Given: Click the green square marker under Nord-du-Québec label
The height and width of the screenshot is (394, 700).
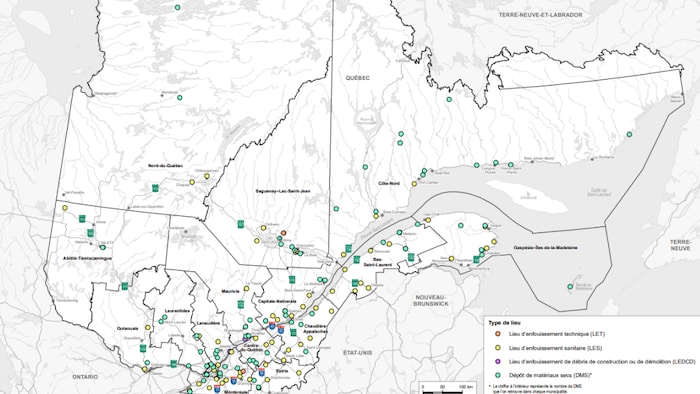Looking at the screenshot, I should pos(155,188).
